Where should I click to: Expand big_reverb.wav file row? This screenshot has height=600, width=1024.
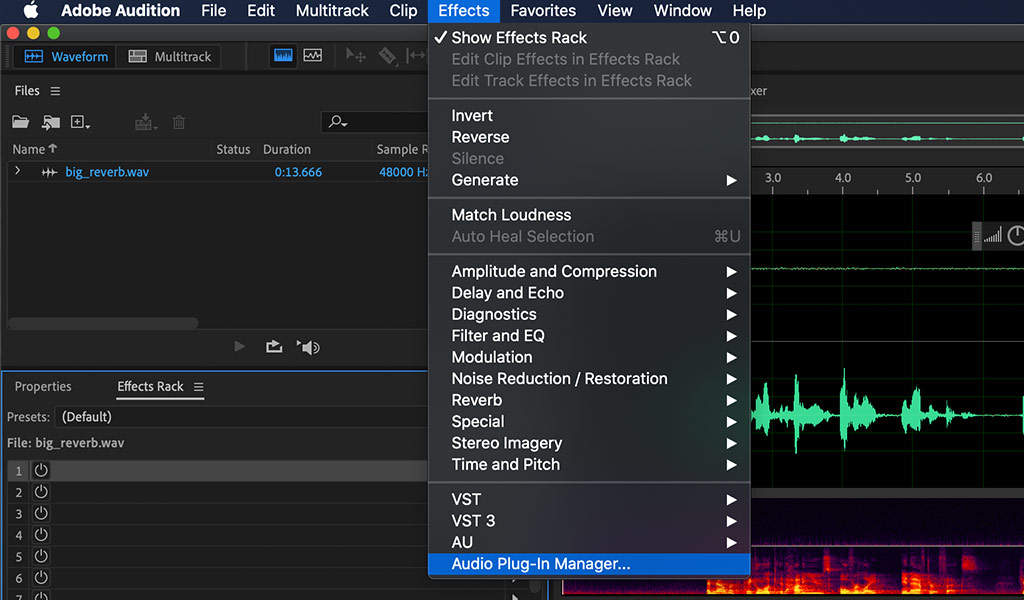click(18, 171)
